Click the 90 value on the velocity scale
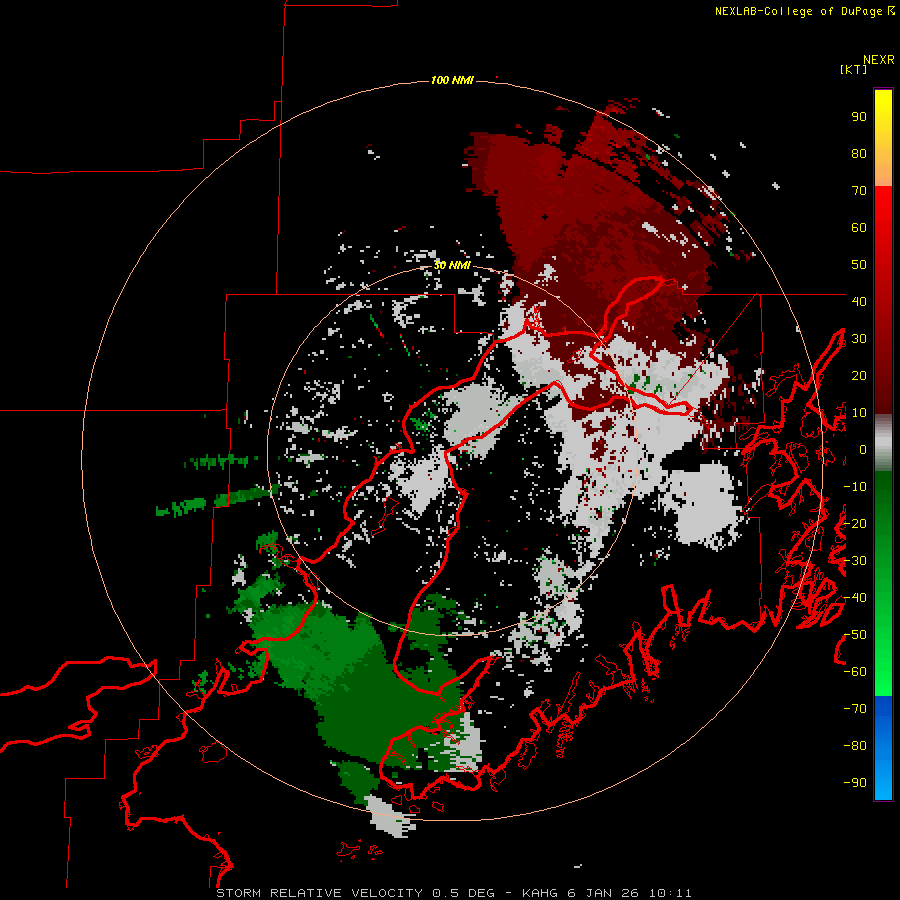The height and width of the screenshot is (900, 900). pos(859,117)
